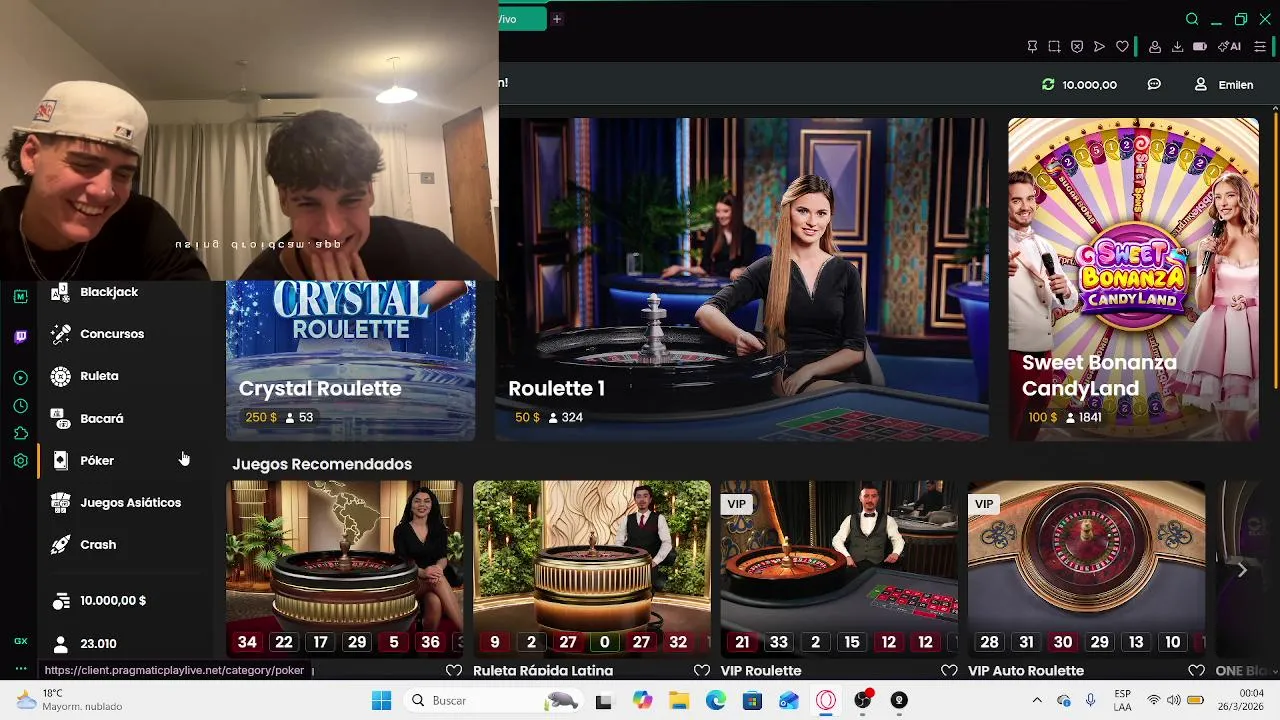
Task: Open browser sidebar Settings gear
Action: point(20,461)
